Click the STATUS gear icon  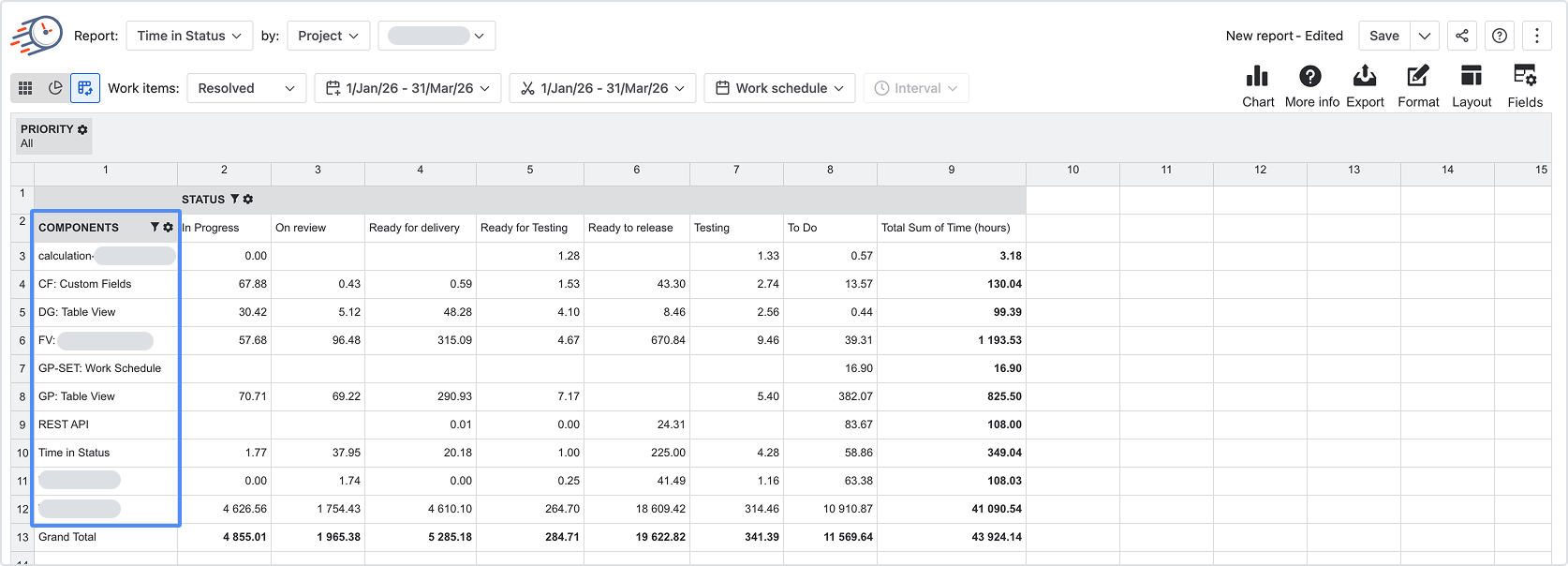[x=248, y=199]
